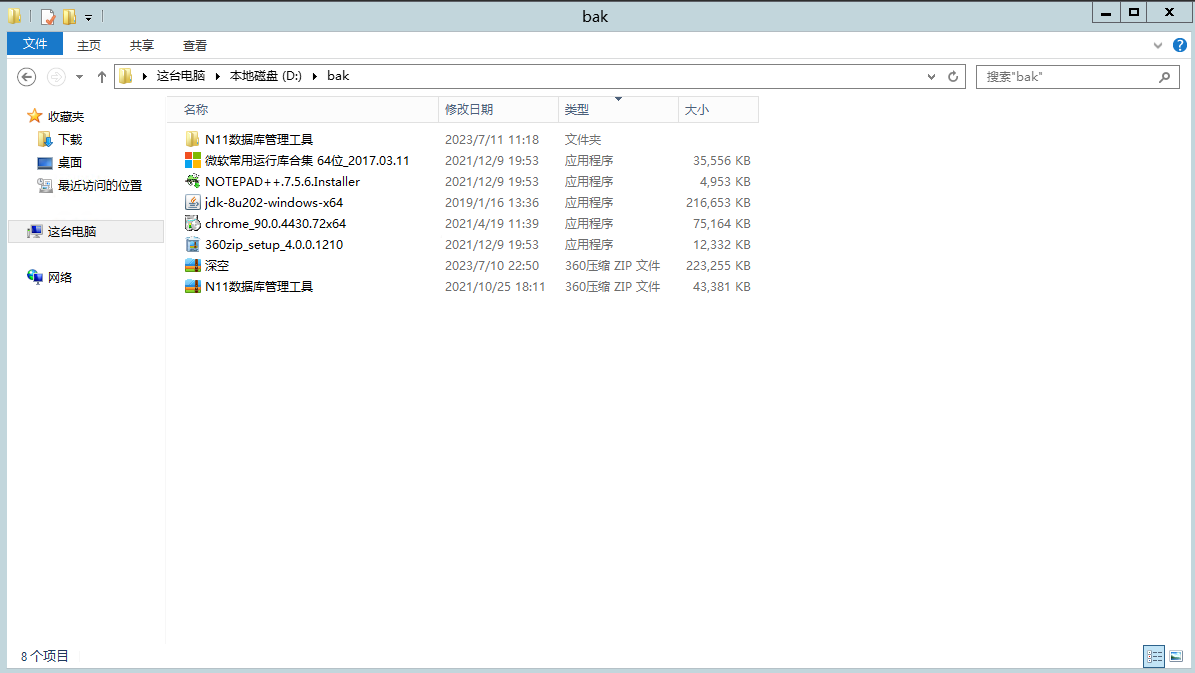Image resolution: width=1195 pixels, height=673 pixels.
Task: Open the N11数据库管理工具 folder icon
Action: pos(193,140)
